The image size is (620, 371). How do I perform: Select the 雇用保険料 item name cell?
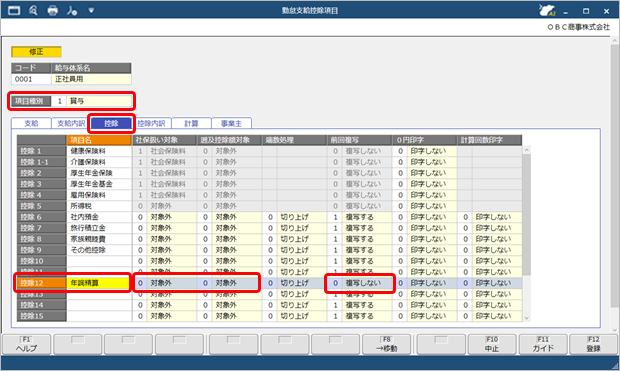99,195
